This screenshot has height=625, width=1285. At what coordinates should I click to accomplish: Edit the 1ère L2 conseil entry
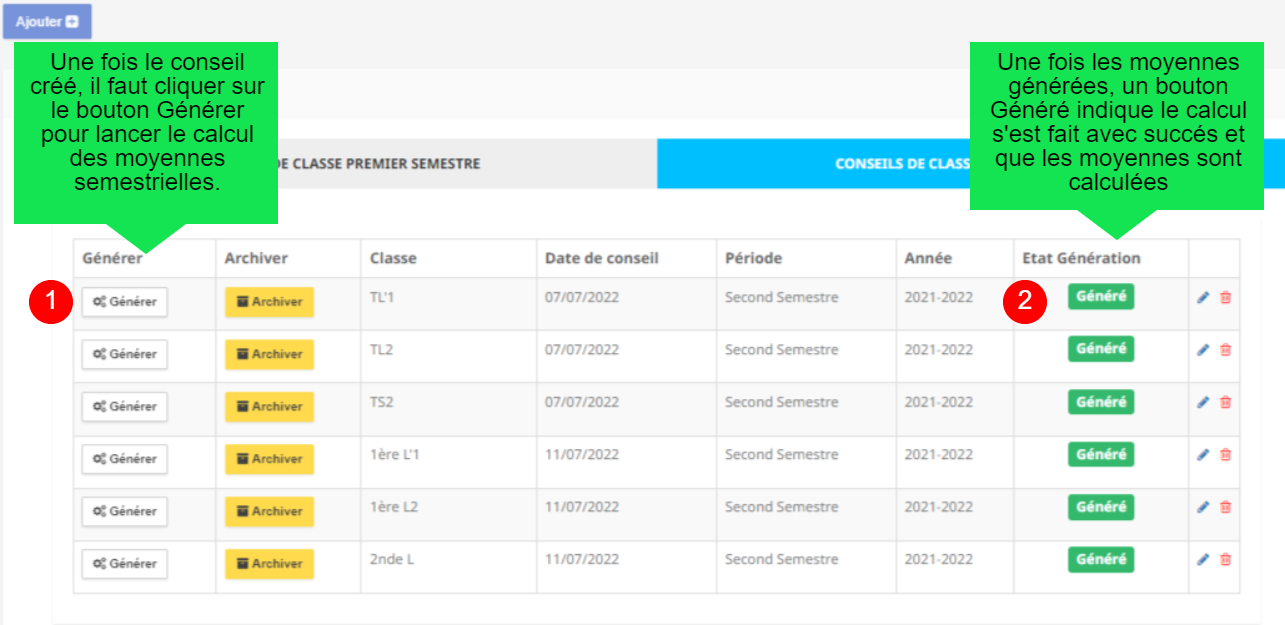pos(1203,507)
